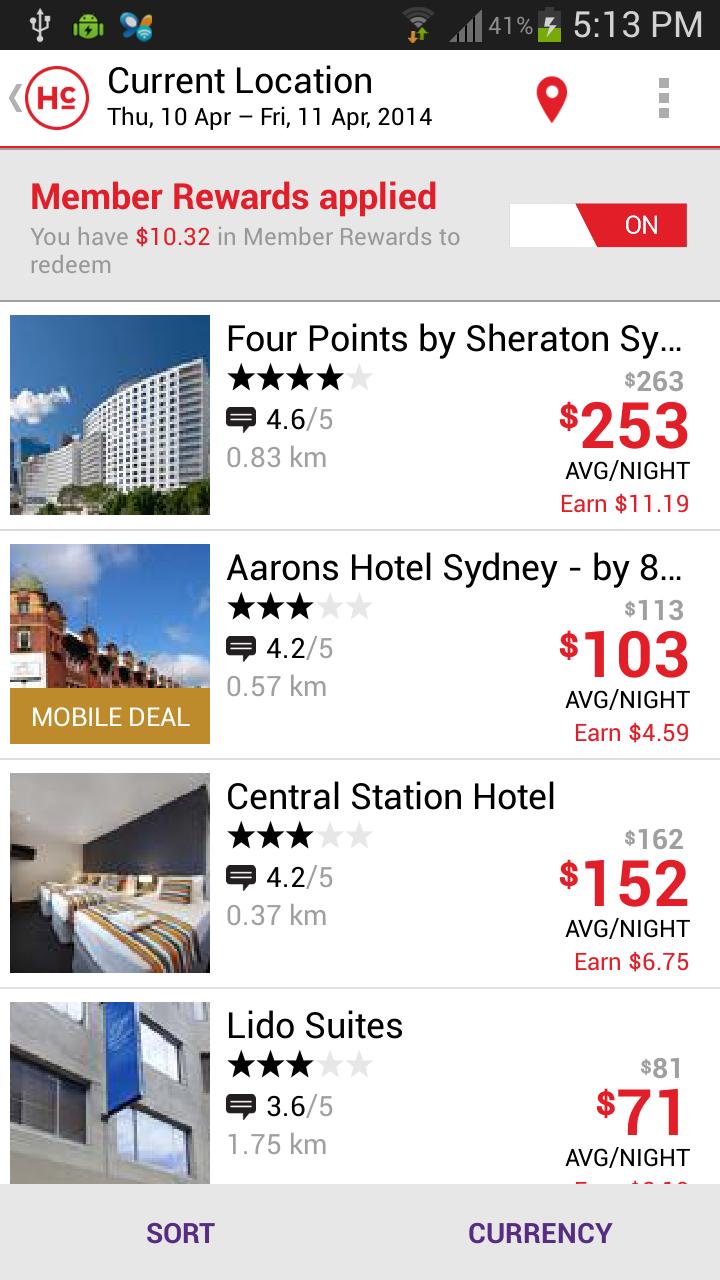
Task: Turn off the Member Rewards switch
Action: pos(598,225)
